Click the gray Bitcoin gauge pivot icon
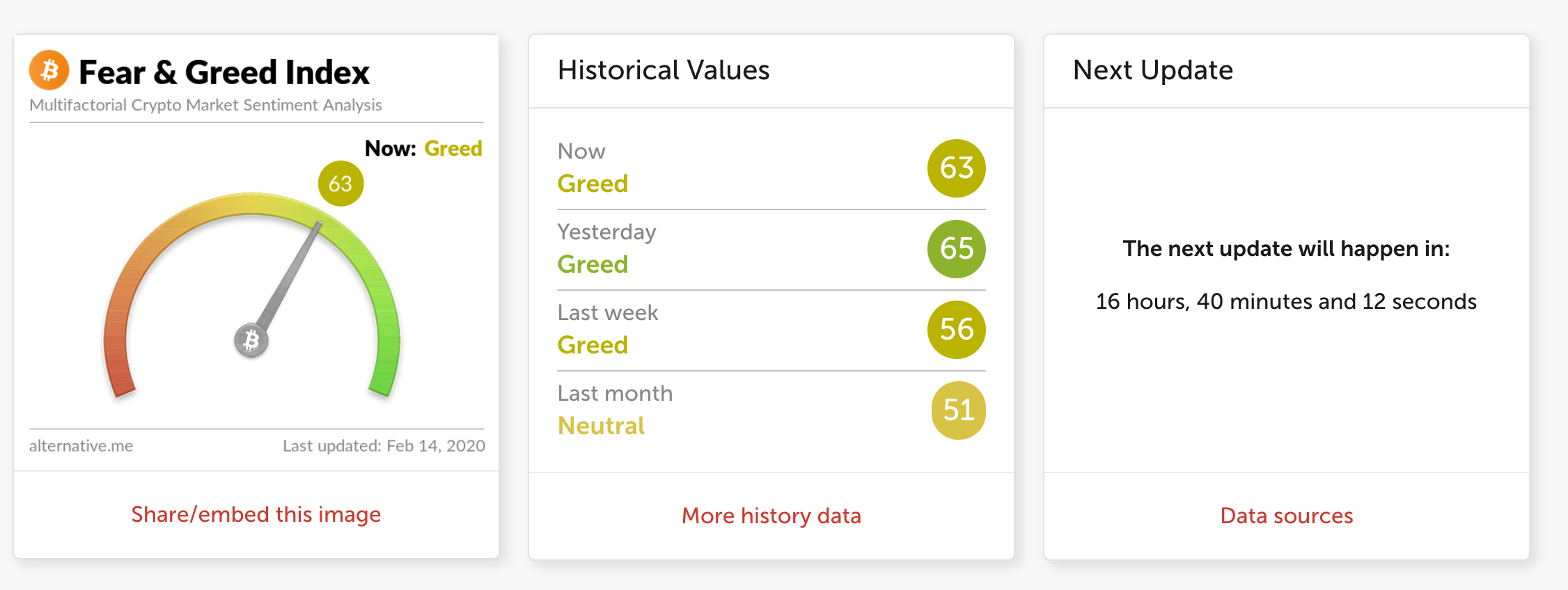This screenshot has width=1568, height=590. [x=251, y=340]
